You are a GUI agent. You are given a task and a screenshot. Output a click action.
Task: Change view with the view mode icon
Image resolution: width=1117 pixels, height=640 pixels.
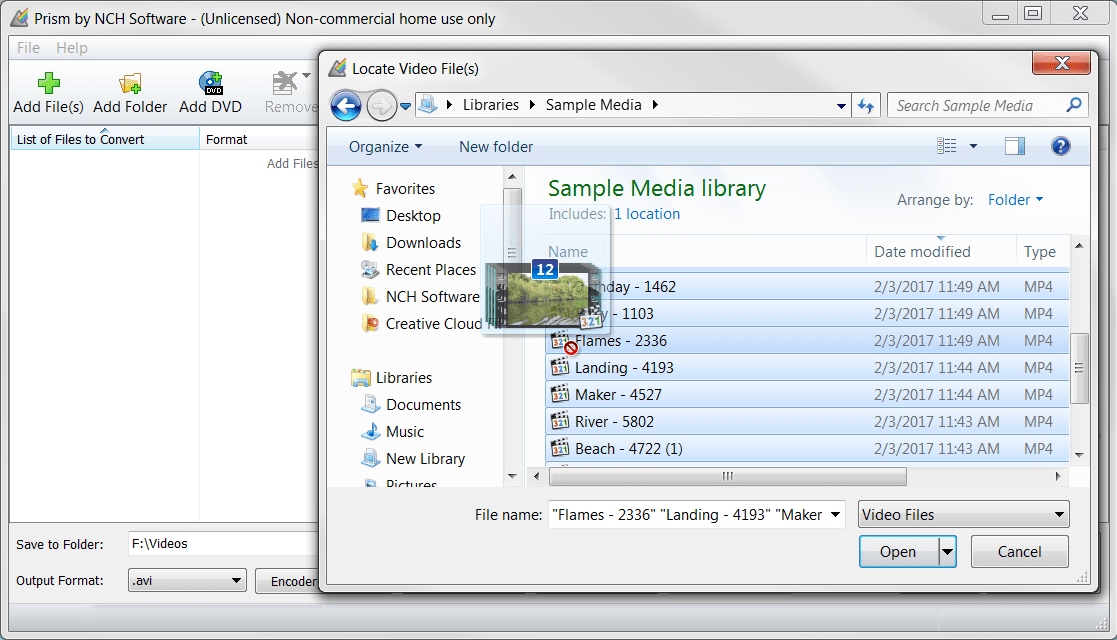click(x=947, y=146)
